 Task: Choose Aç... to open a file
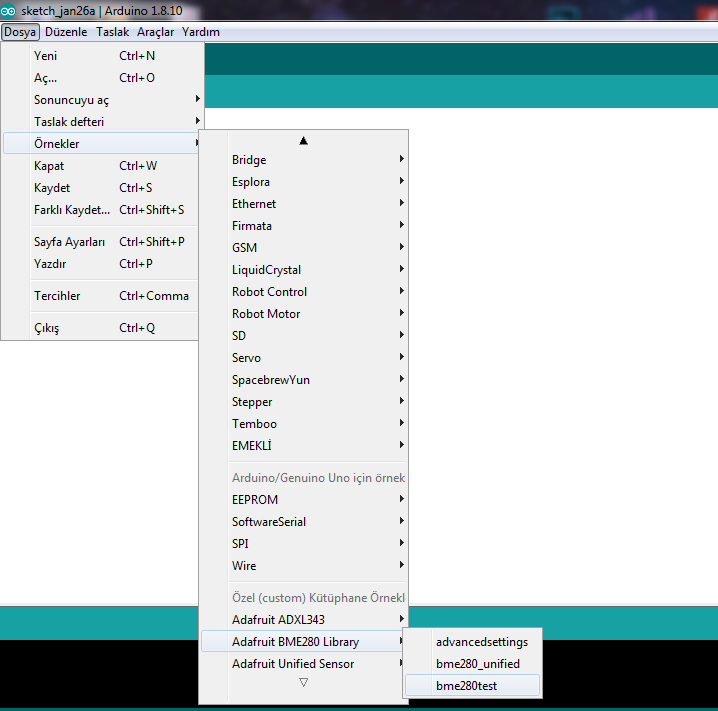tap(103, 78)
